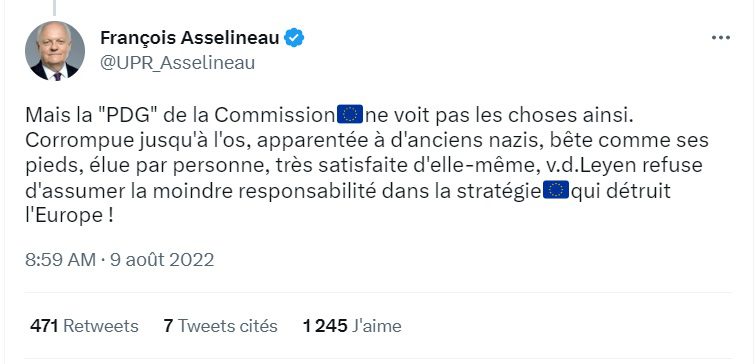Viewport: 756px width, 364px height.
Task: Click the 9 août 2022 date
Action: click(x=162, y=260)
